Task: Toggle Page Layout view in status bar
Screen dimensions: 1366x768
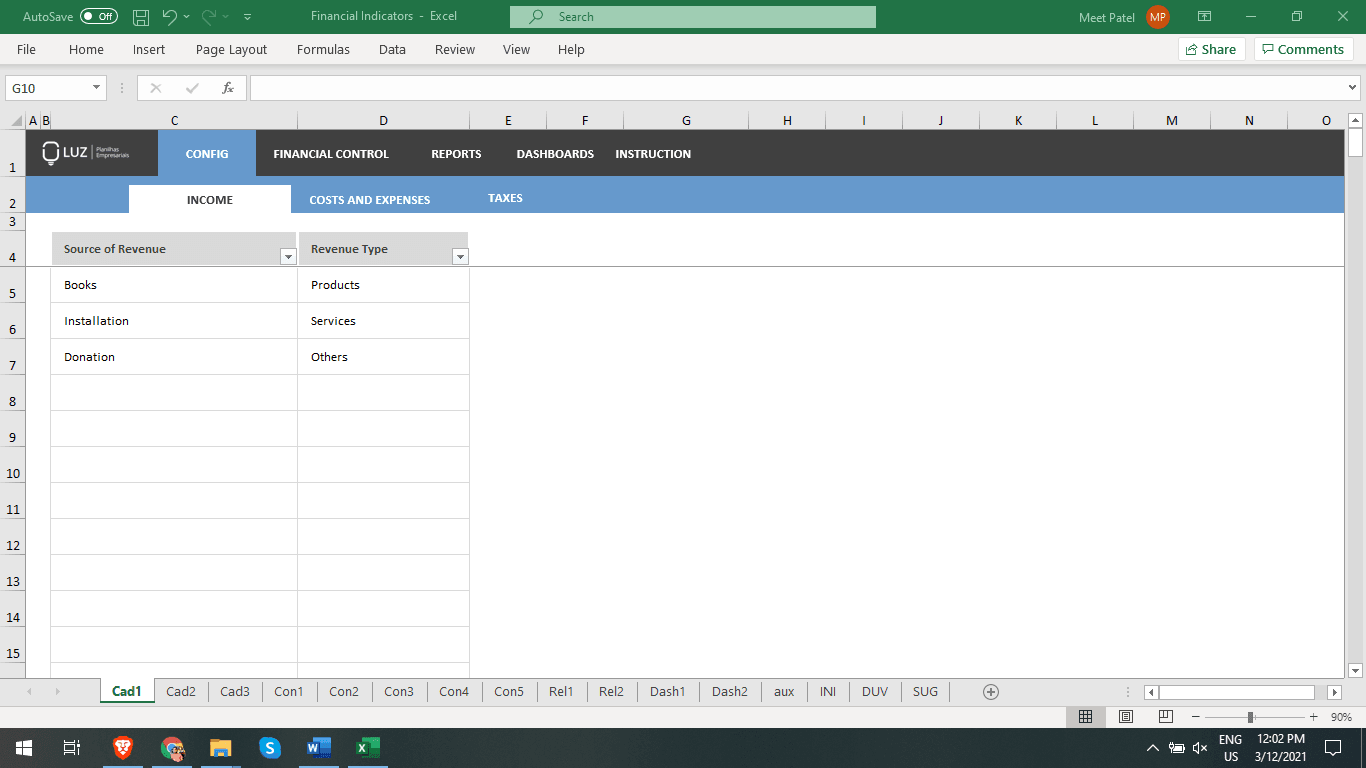Action: coord(1125,716)
